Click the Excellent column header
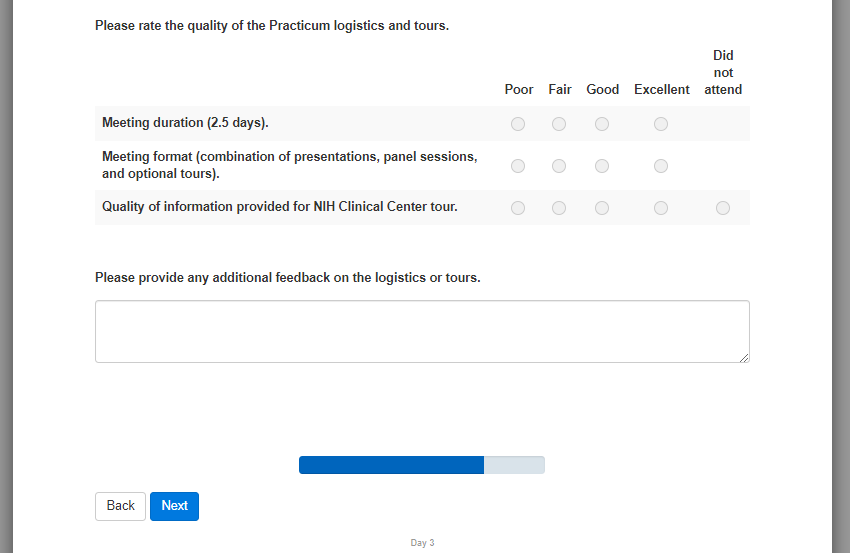The image size is (850, 553). pos(661,89)
